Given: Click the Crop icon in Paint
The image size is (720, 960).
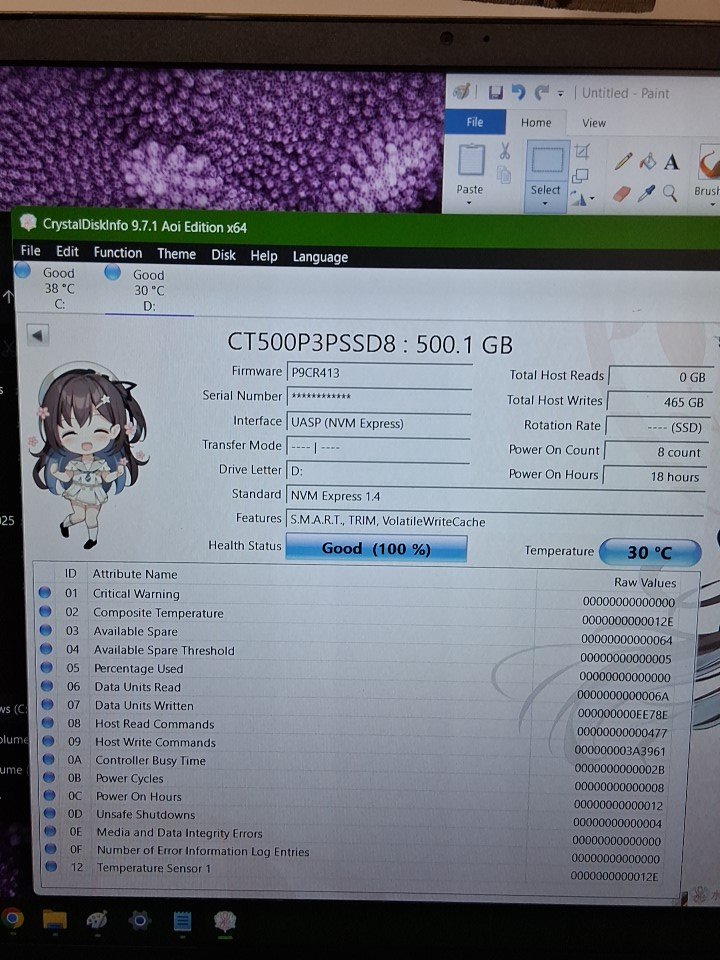Looking at the screenshot, I should pos(582,151).
